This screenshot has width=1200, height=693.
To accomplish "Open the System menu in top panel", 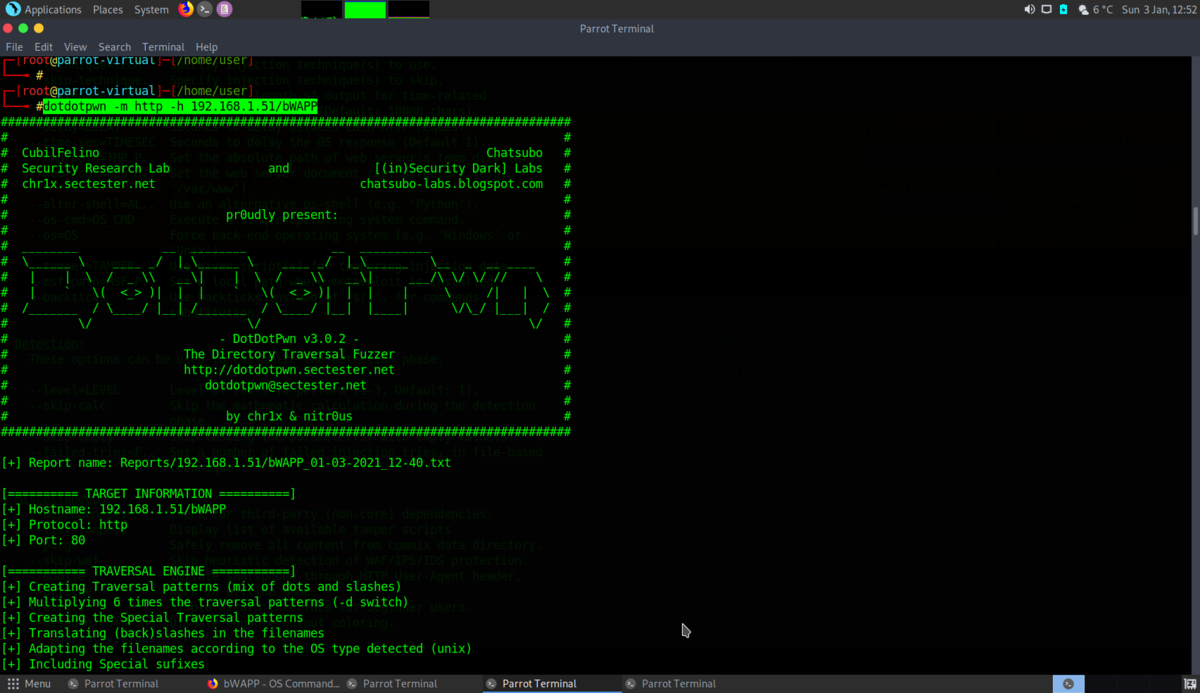I will click(151, 10).
